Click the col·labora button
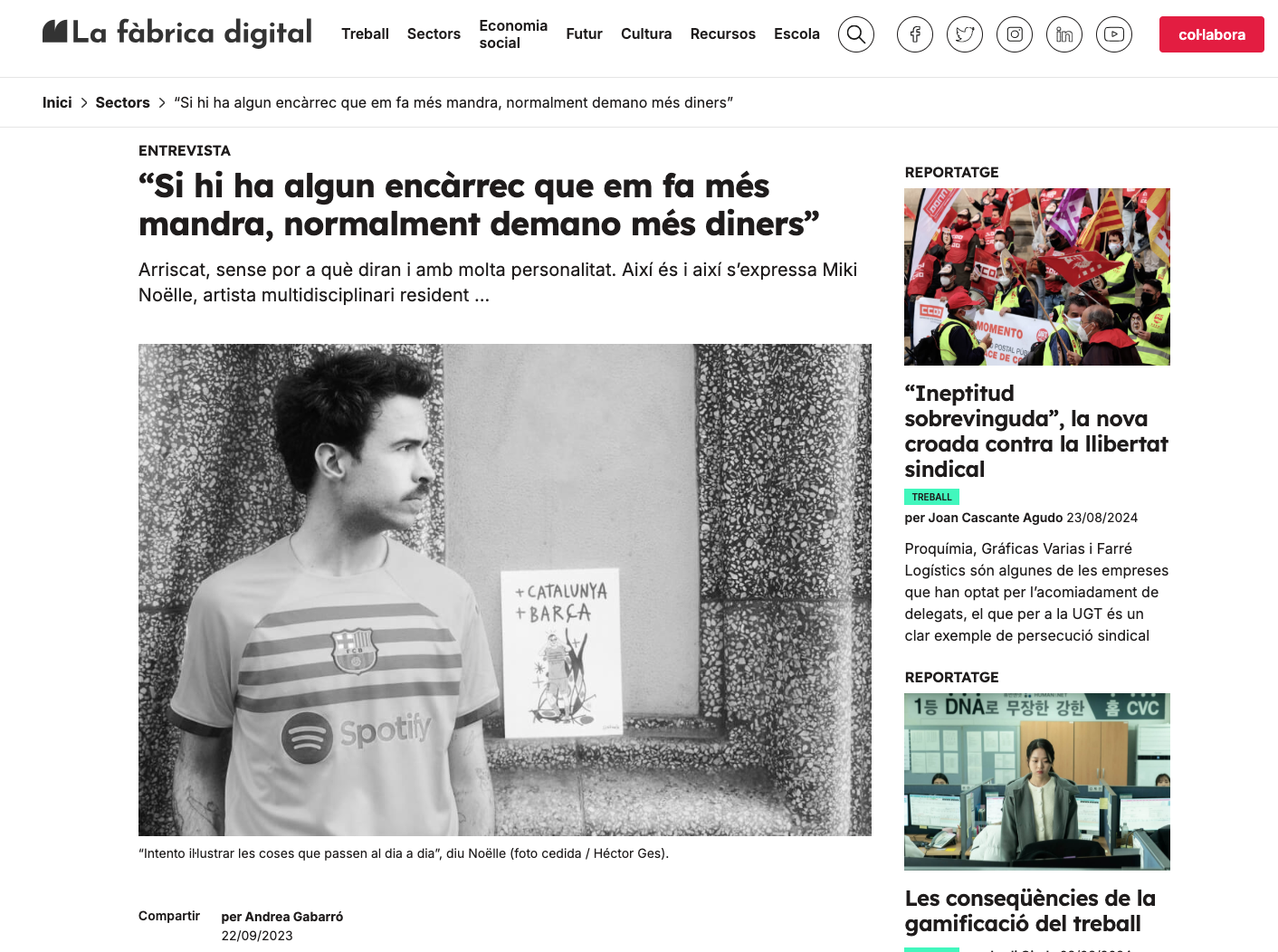 (1211, 34)
